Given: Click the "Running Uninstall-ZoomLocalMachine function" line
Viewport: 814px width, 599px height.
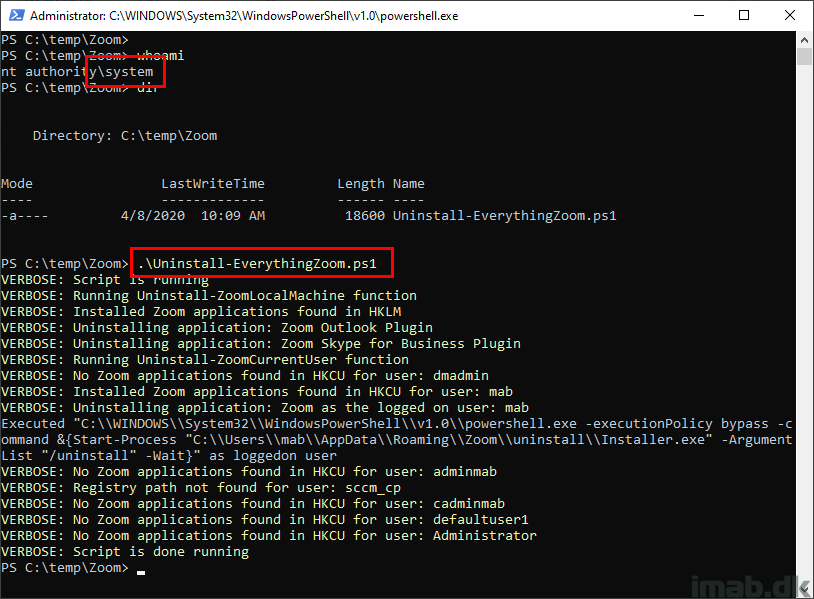Looking at the screenshot, I should click(x=209, y=296).
